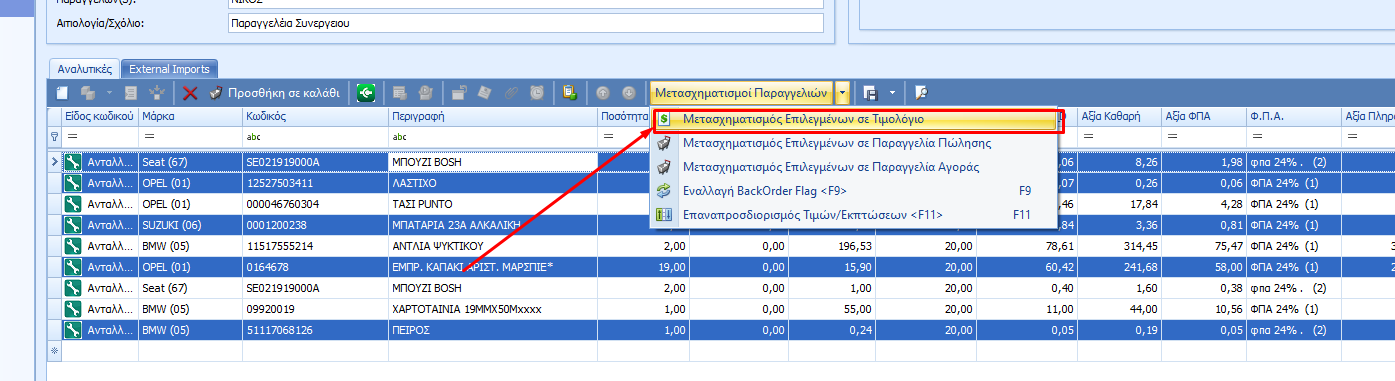Select the code cell 11517555214
The image size is (1395, 381).
pos(314,246)
